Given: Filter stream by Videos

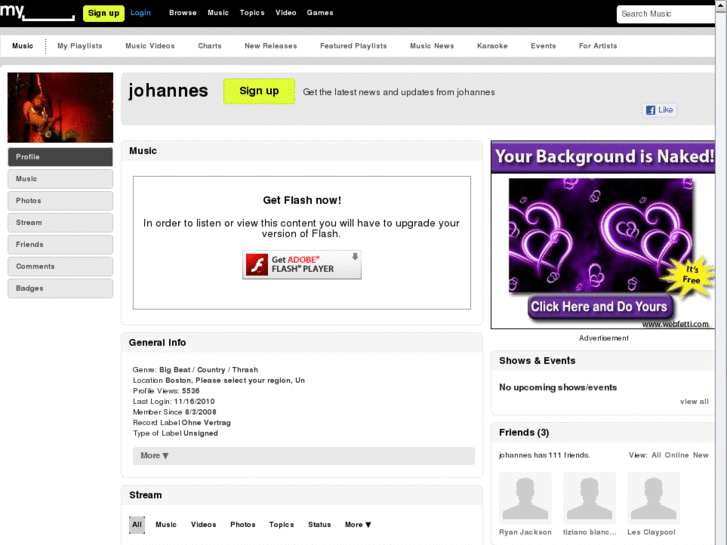Looking at the screenshot, I should pos(204,525).
